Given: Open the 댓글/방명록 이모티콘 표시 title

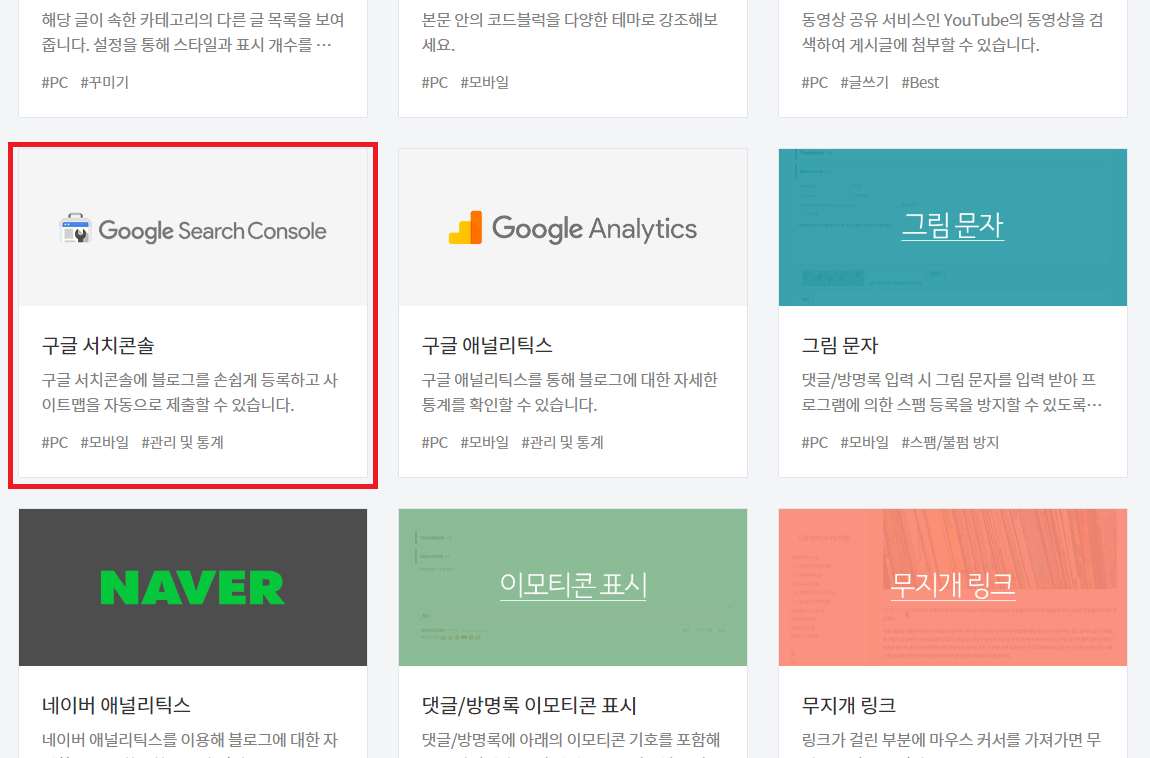Looking at the screenshot, I should tap(529, 705).
